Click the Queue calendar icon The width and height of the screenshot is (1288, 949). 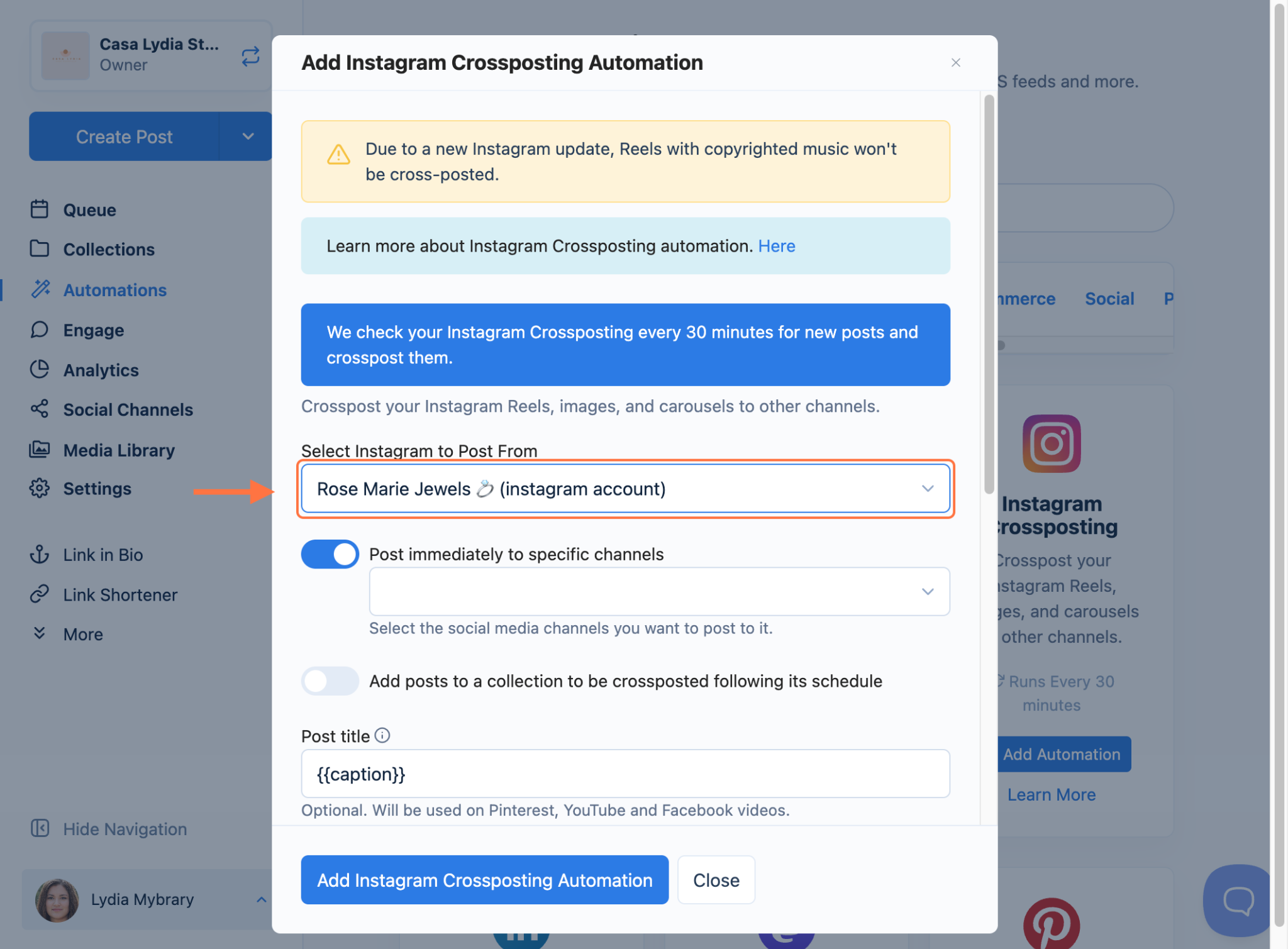pyautogui.click(x=39, y=209)
